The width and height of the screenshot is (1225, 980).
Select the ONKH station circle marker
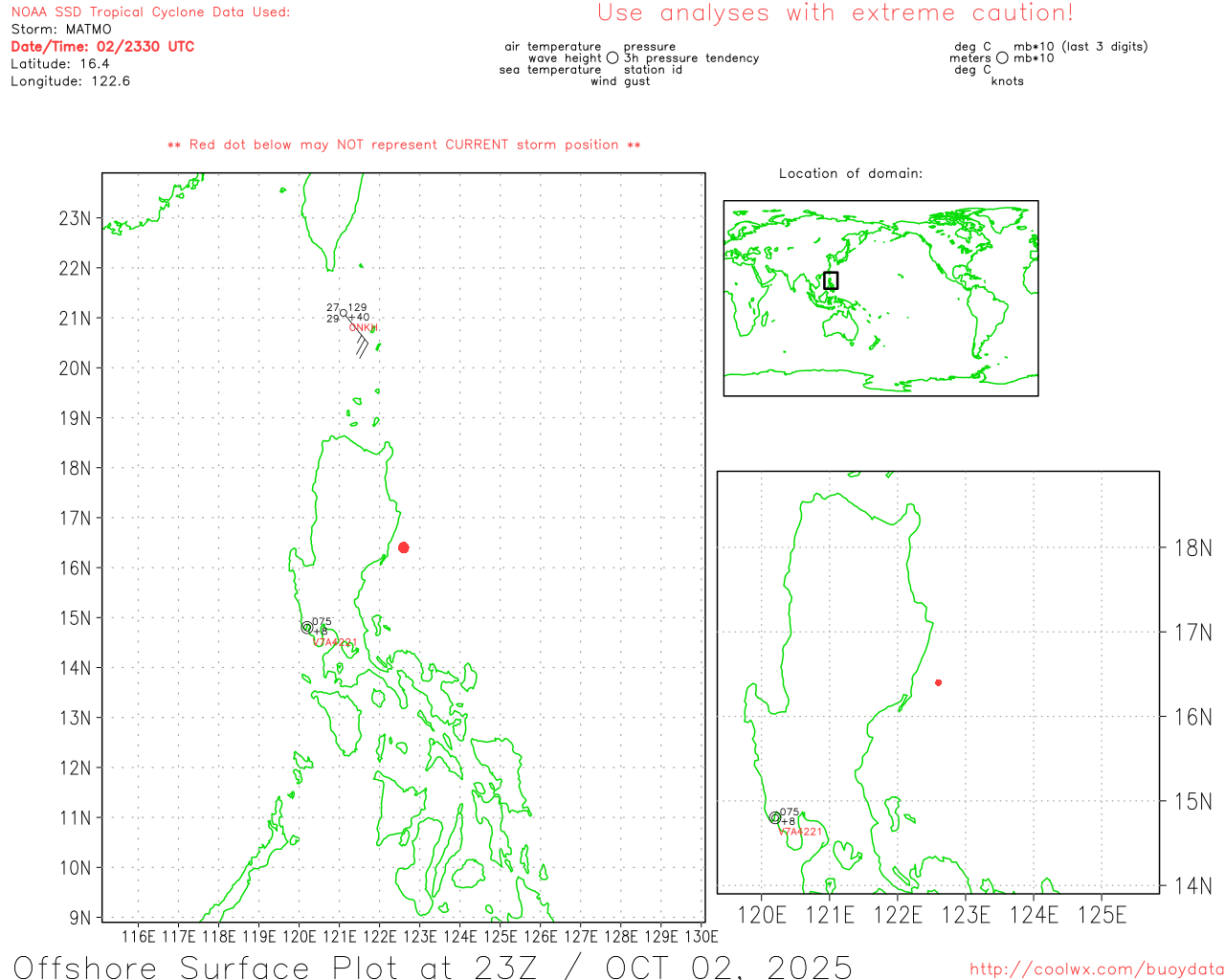click(344, 313)
